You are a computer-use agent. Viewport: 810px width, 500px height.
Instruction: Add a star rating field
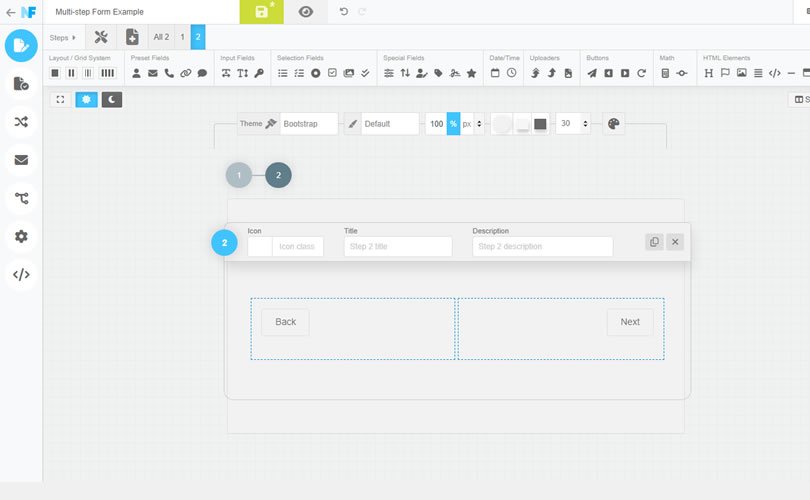coord(472,73)
